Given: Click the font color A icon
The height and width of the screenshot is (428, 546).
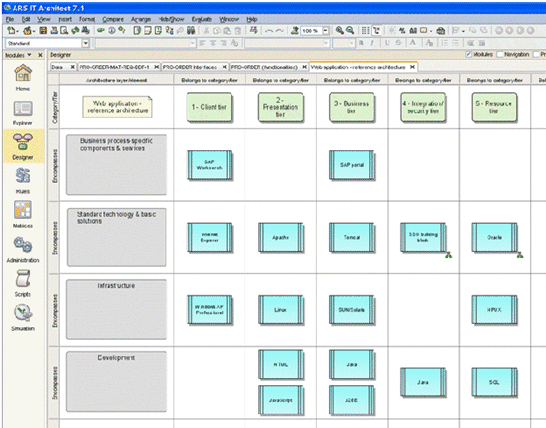Looking at the screenshot, I should 413,43.
